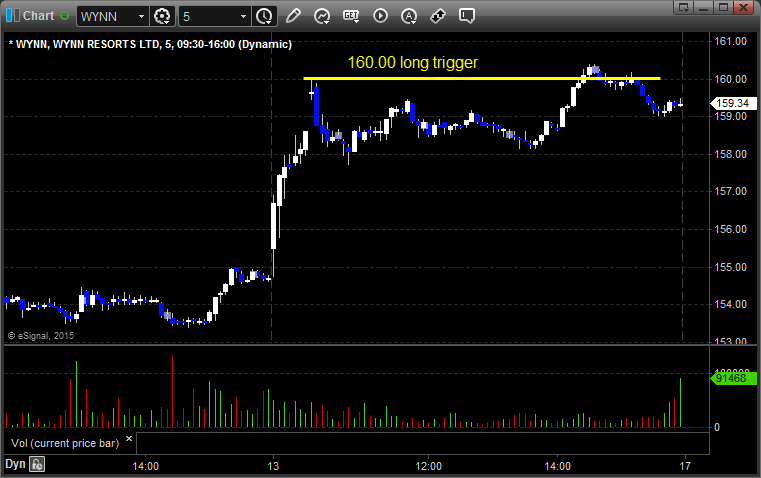The height and width of the screenshot is (478, 761).
Task: Toggle the green data status circle
Action: tap(64, 16)
